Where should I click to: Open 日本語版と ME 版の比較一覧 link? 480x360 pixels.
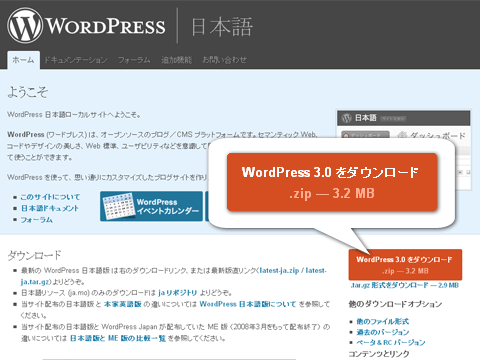click(118, 338)
